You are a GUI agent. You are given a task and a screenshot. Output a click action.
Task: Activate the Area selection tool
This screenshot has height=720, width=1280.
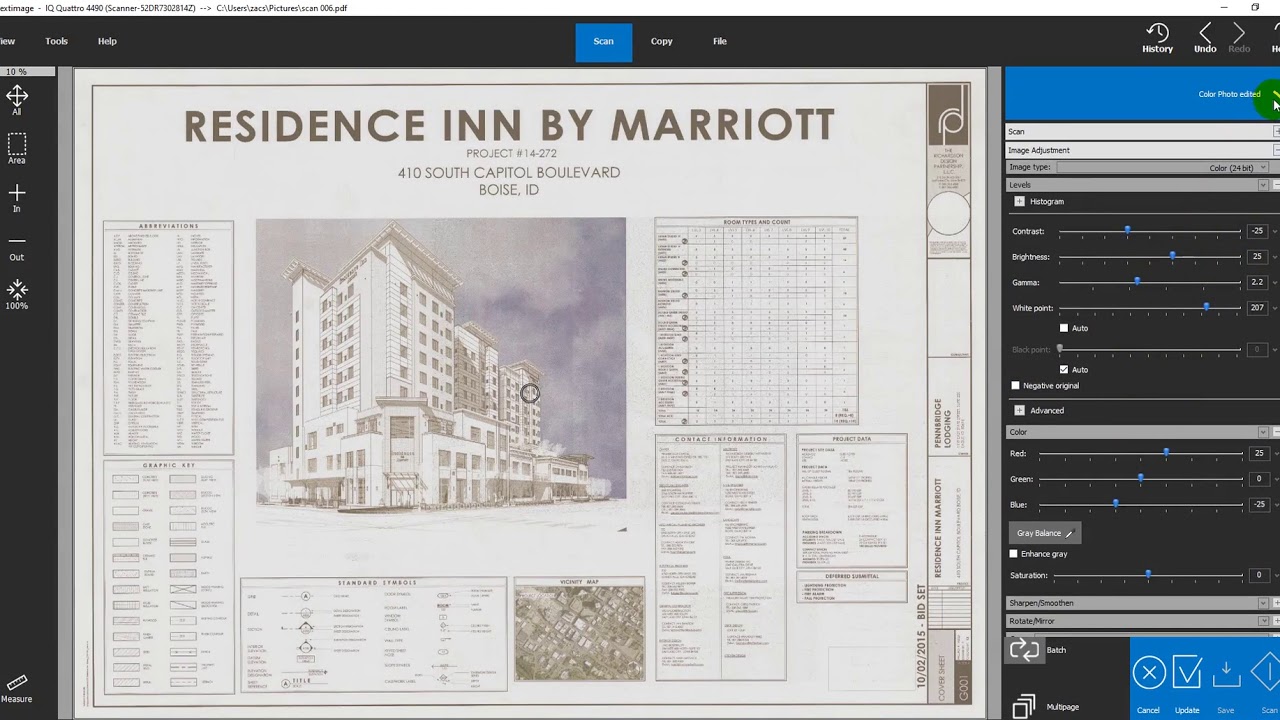(x=17, y=148)
